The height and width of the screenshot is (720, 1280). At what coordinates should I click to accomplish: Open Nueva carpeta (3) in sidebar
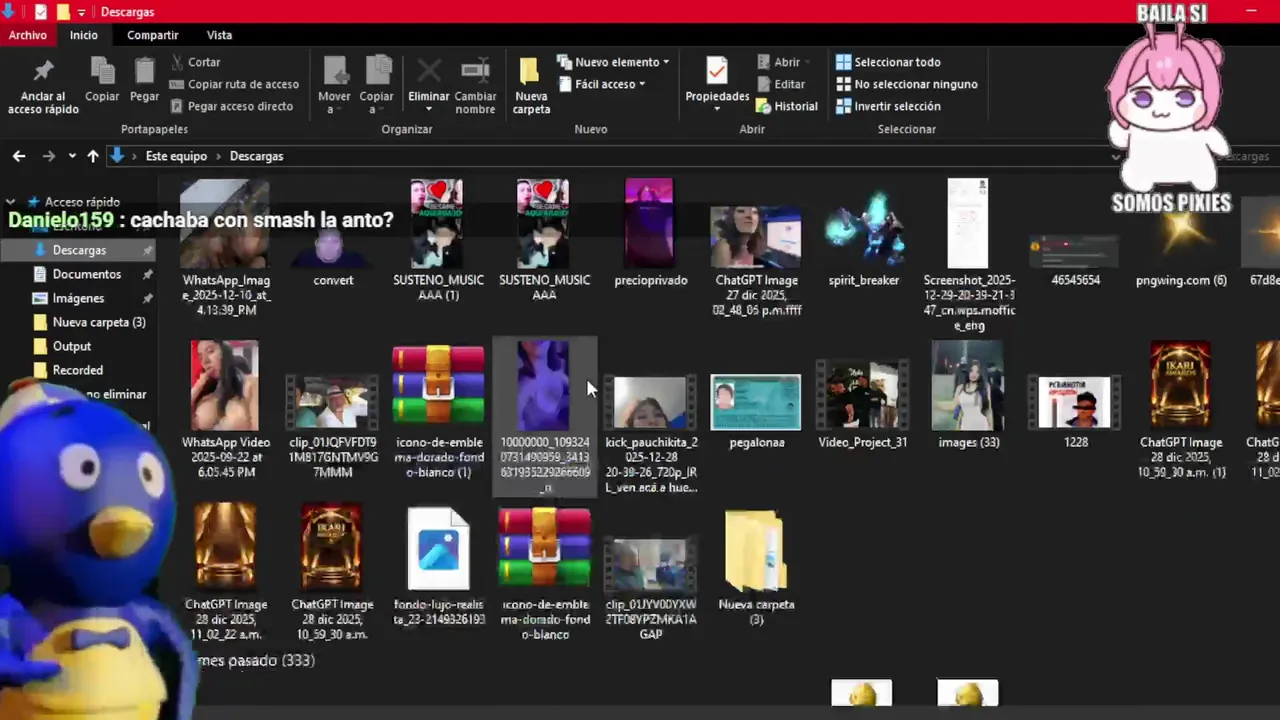click(99, 322)
